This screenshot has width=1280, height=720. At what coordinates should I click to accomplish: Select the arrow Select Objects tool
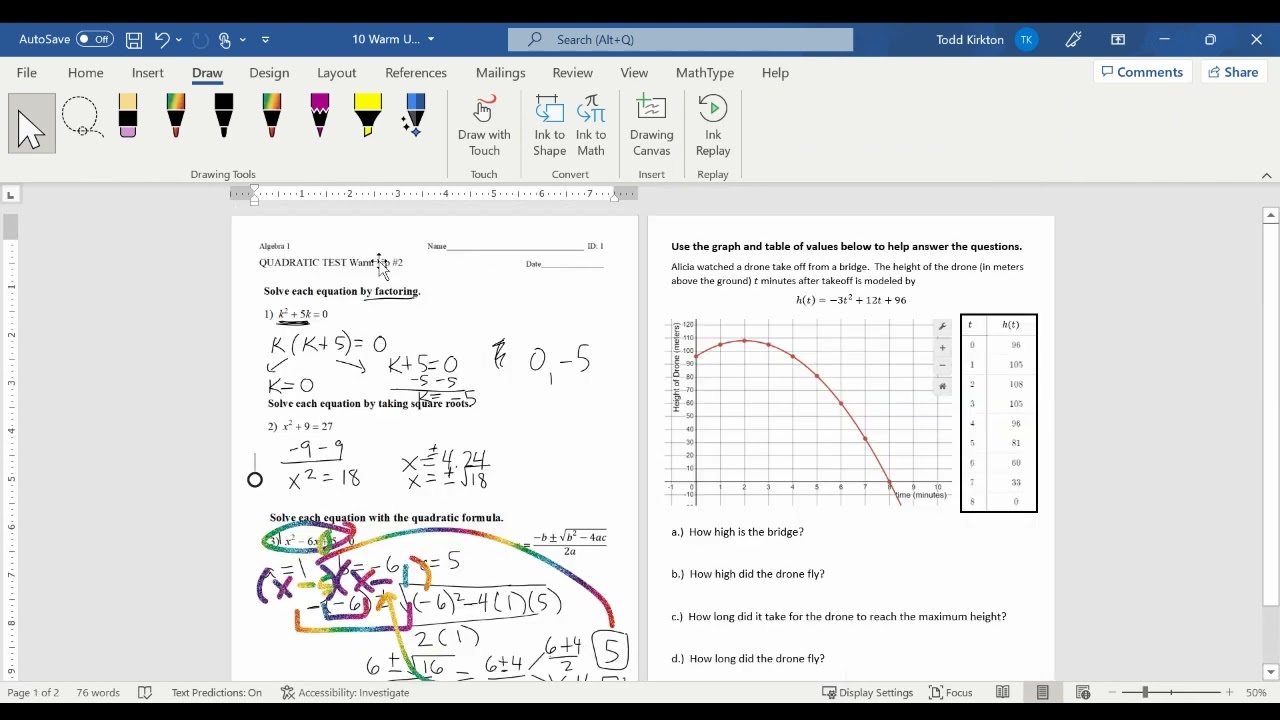(x=32, y=124)
